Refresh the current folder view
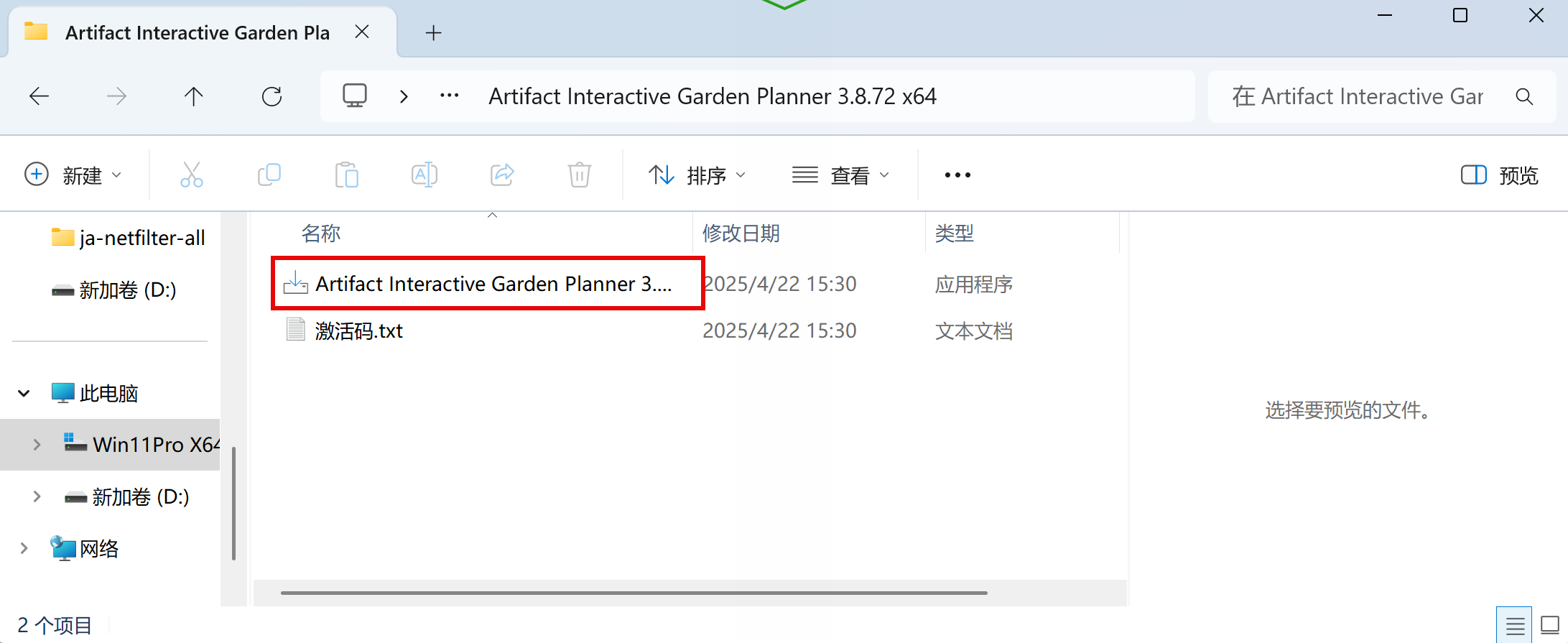 coord(272,96)
